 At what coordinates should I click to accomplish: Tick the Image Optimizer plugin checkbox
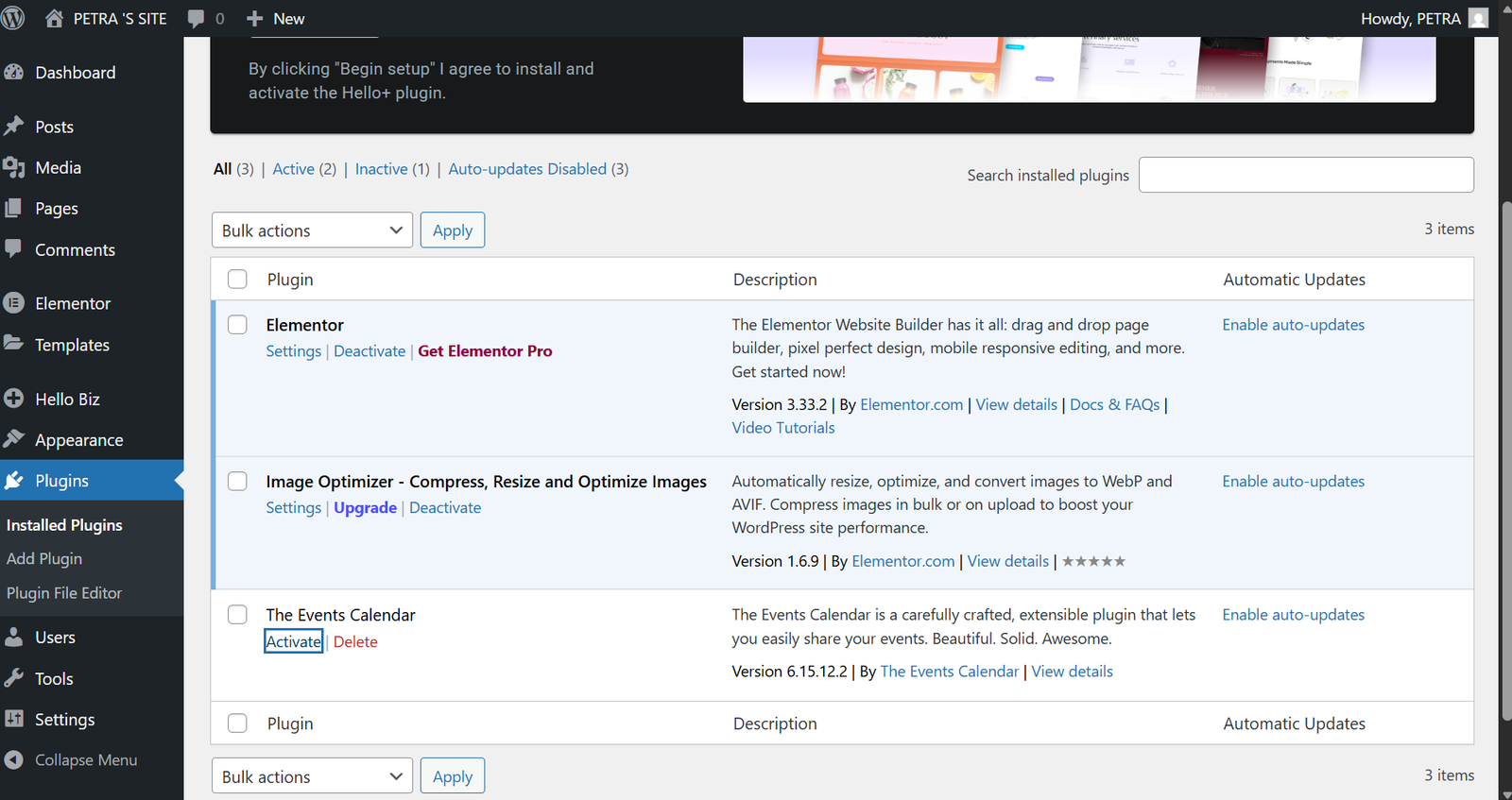coord(237,482)
